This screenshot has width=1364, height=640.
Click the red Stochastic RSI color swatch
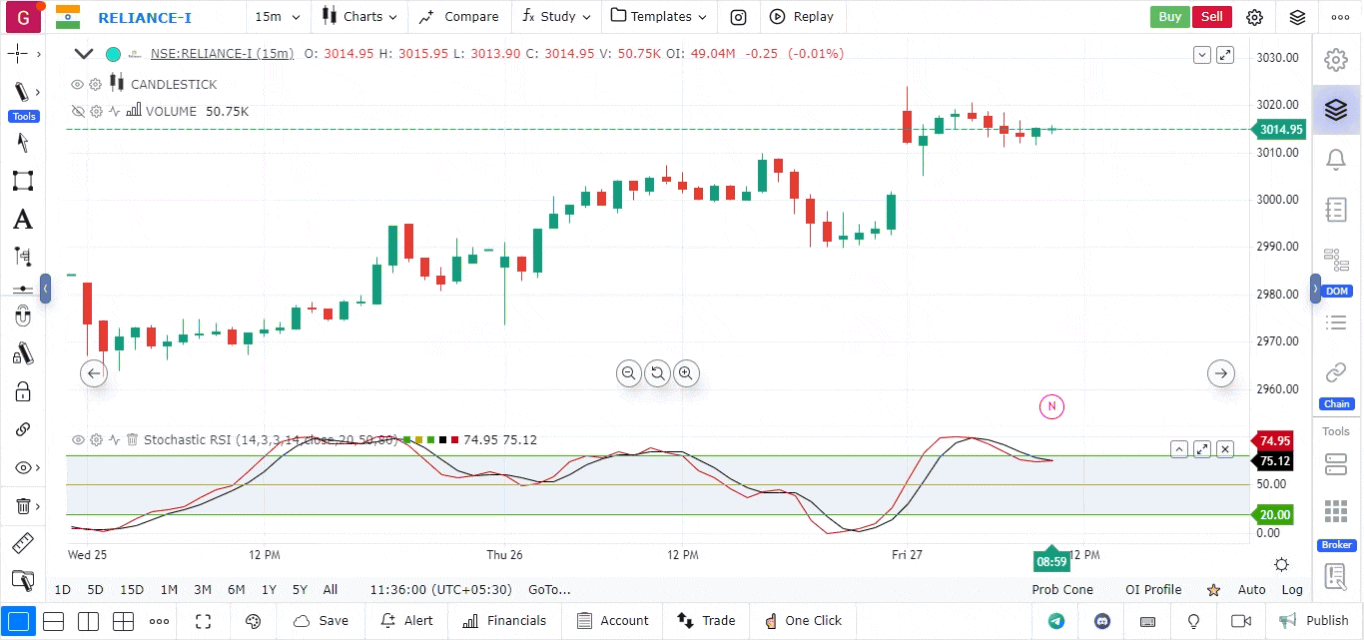(x=455, y=440)
